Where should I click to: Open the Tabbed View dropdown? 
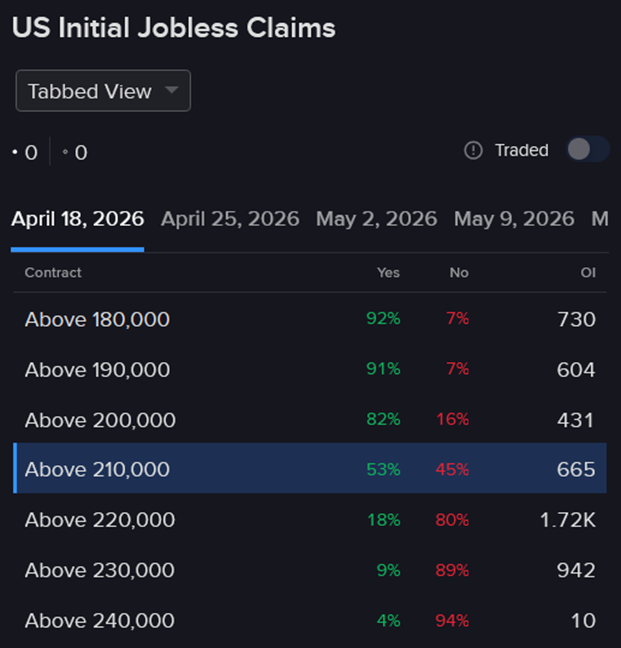(103, 91)
